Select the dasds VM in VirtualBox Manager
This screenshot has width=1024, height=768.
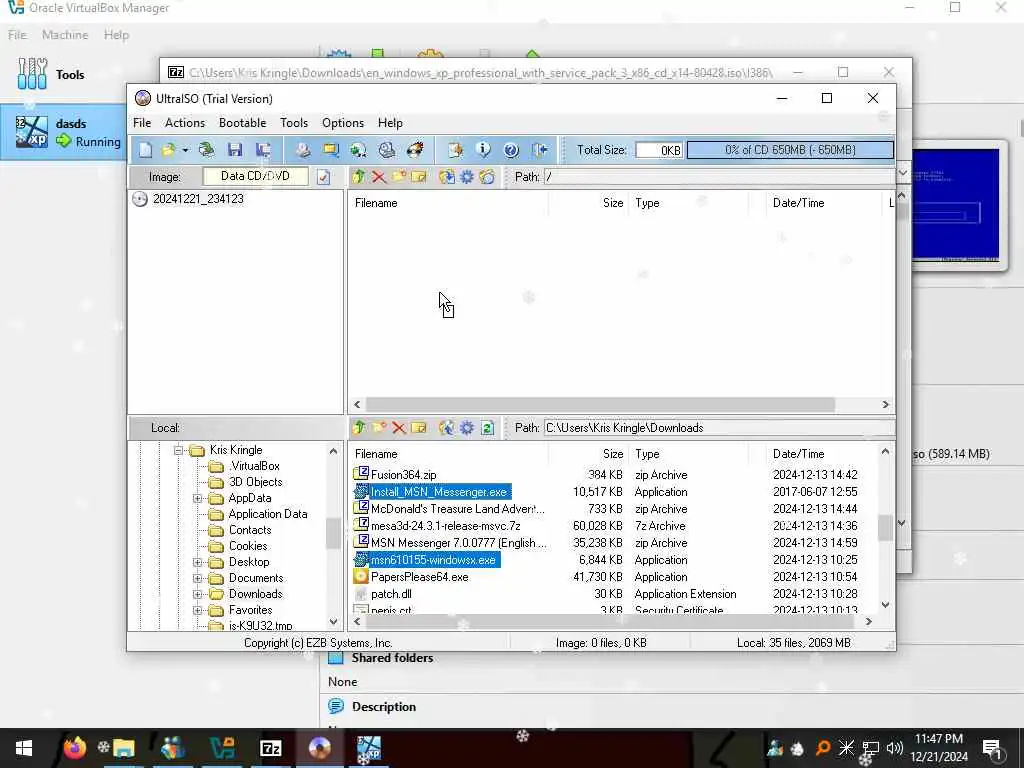click(64, 132)
